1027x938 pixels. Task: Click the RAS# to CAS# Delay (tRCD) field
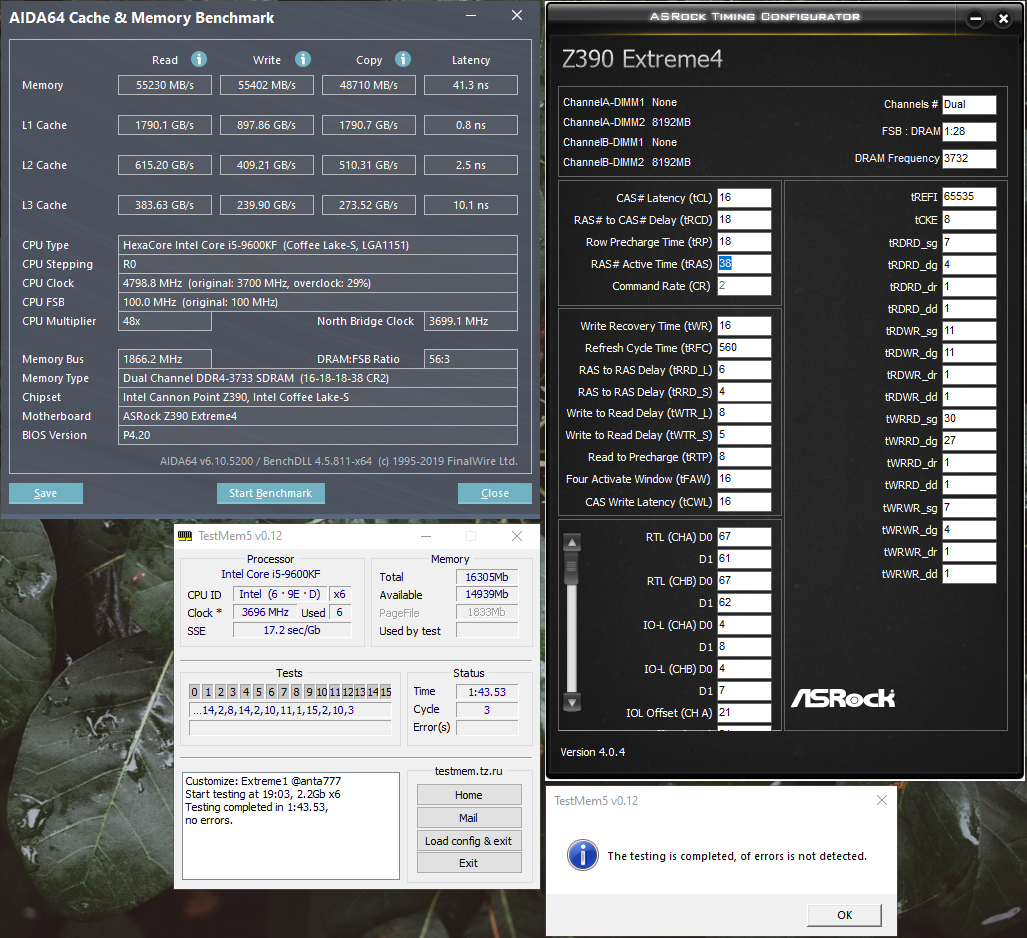click(x=744, y=220)
